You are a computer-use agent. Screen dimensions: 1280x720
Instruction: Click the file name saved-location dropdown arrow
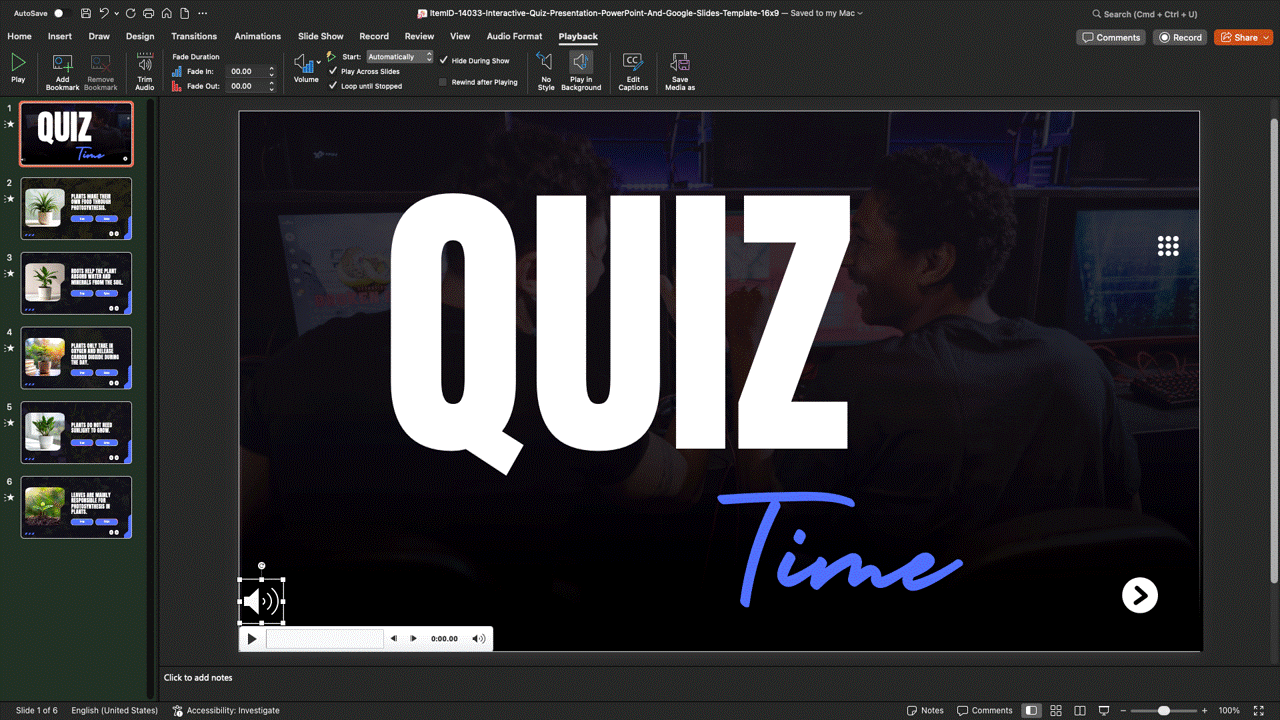click(x=860, y=14)
